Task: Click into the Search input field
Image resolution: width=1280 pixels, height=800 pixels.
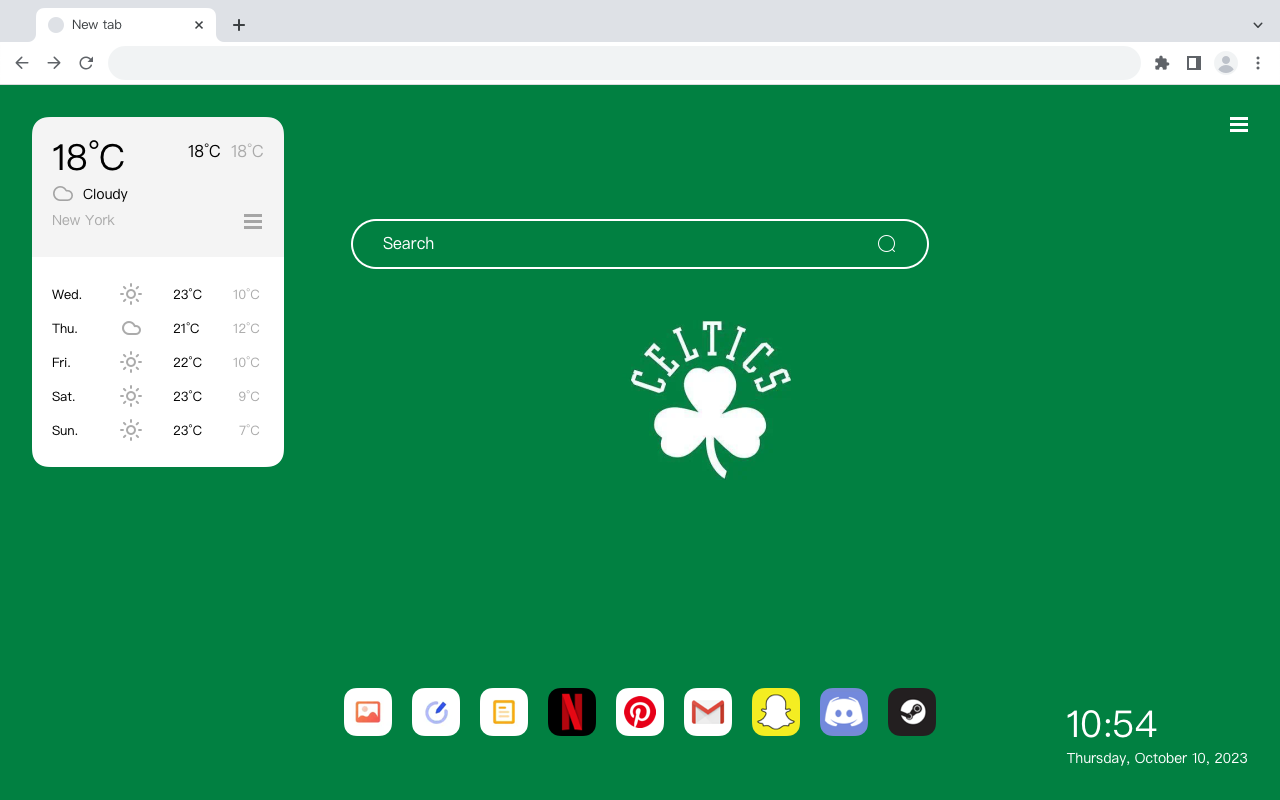Action: [640, 244]
